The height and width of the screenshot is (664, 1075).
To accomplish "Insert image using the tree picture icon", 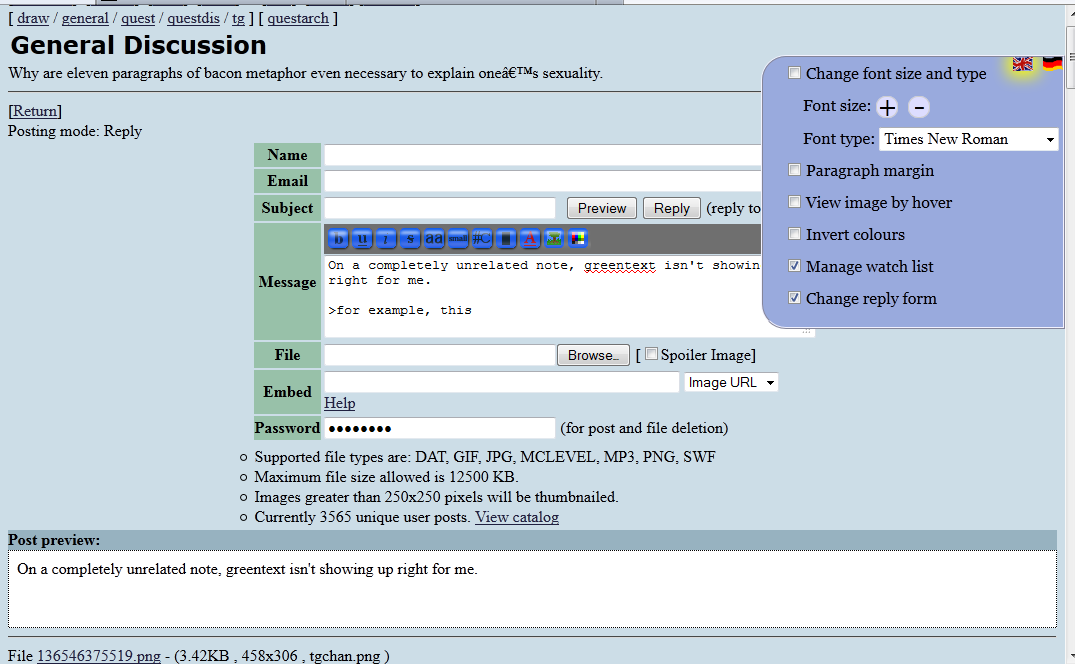I will [554, 239].
